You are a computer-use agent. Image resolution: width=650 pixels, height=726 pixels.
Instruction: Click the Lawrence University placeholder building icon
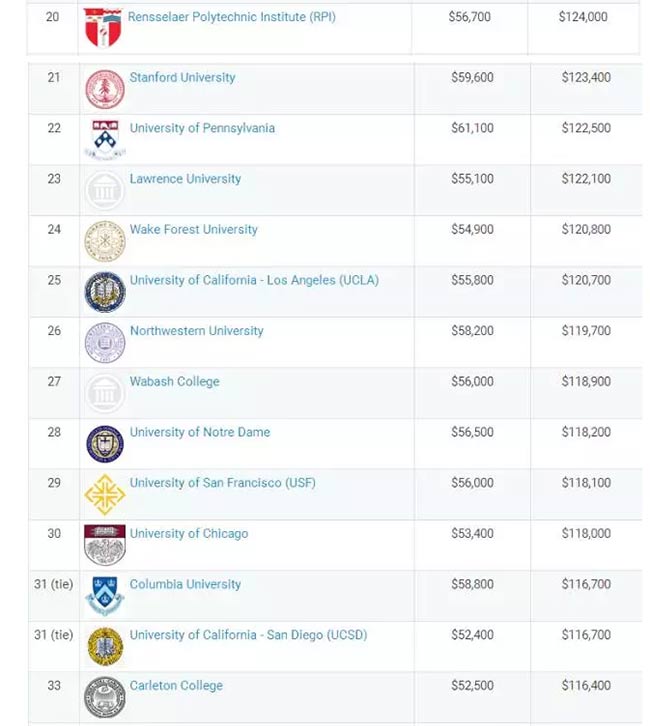[105, 190]
